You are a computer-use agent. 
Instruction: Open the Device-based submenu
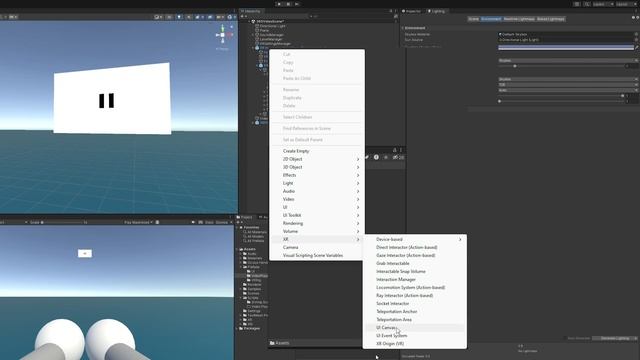point(415,239)
